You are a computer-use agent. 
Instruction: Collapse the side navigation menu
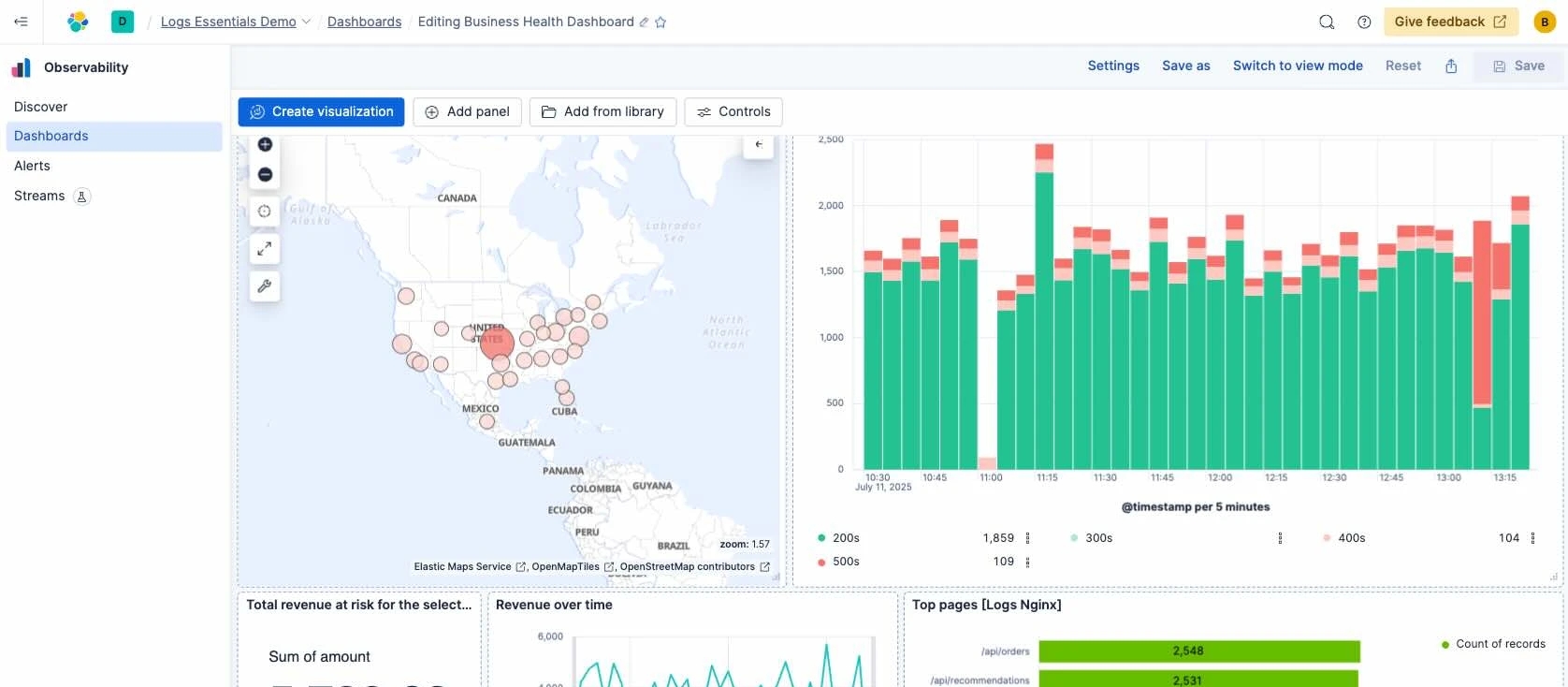(21, 22)
